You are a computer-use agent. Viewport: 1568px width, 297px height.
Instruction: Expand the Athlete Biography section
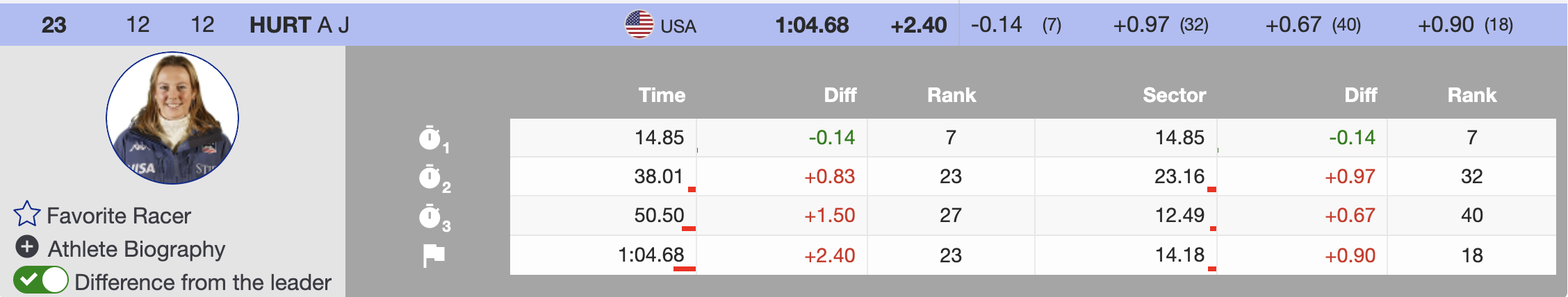pos(136,248)
